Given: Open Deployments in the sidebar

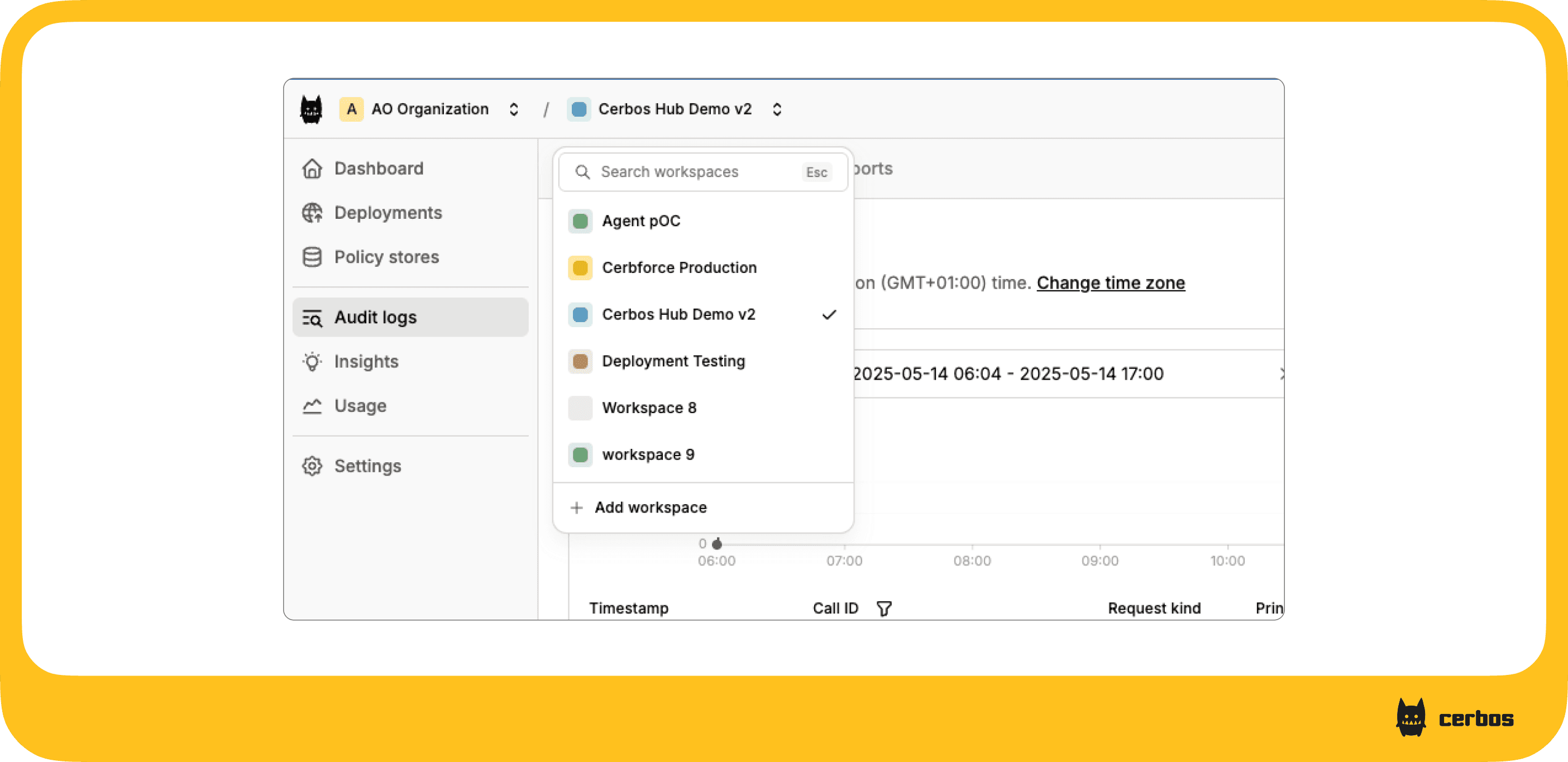Looking at the screenshot, I should click(x=411, y=213).
